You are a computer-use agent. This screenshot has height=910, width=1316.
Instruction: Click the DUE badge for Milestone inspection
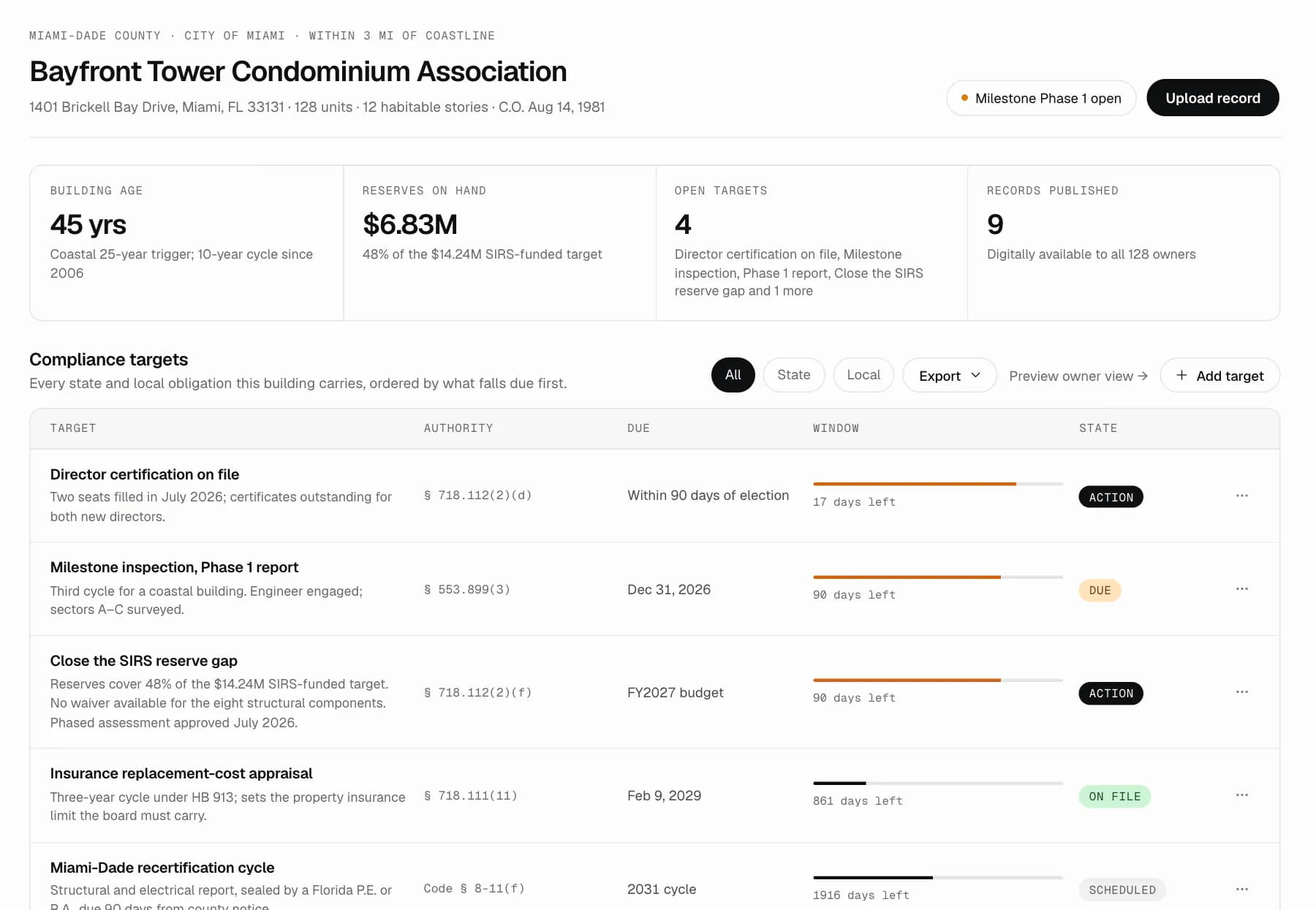point(1100,591)
